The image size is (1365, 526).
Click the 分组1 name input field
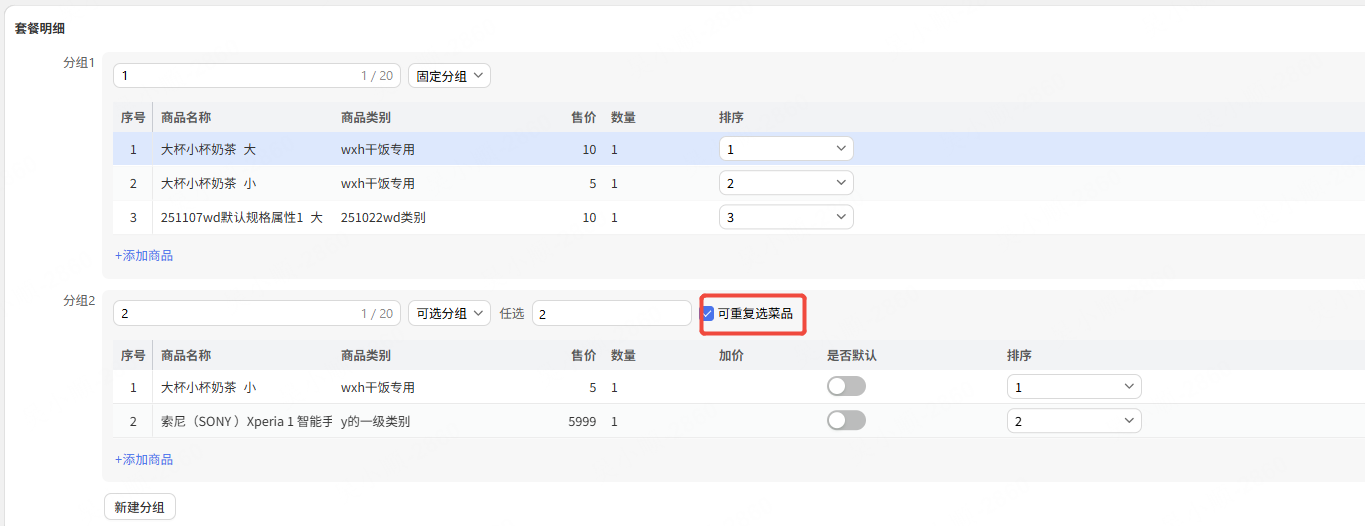click(235, 76)
